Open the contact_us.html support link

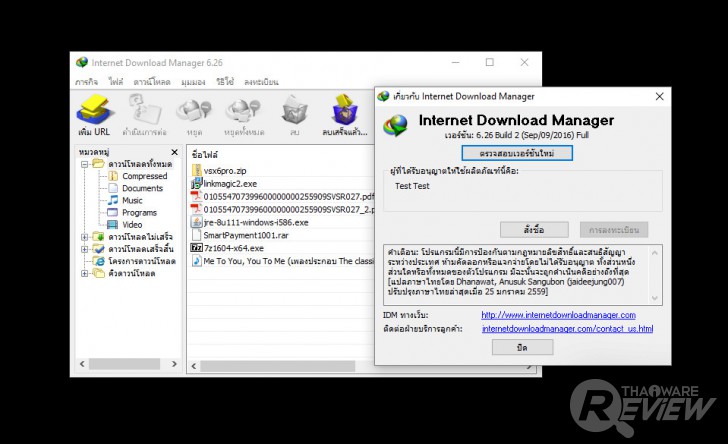pyautogui.click(x=567, y=329)
